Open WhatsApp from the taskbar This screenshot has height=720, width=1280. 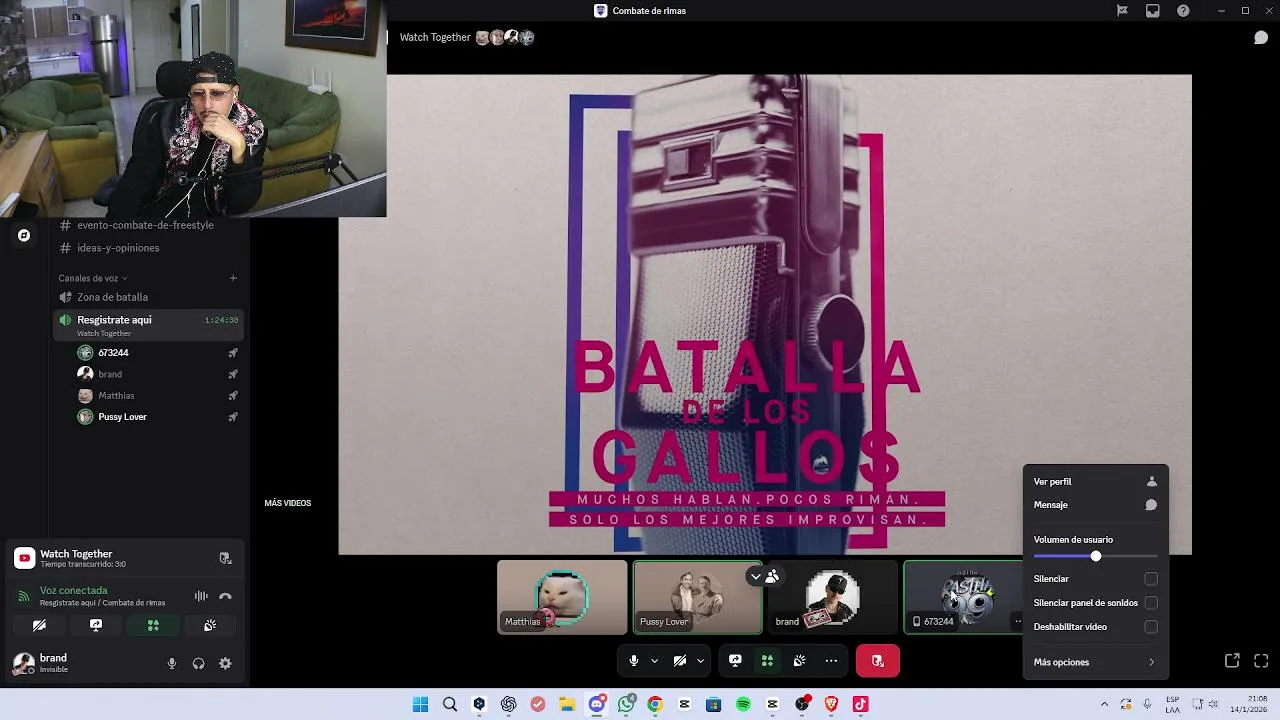tap(626, 704)
